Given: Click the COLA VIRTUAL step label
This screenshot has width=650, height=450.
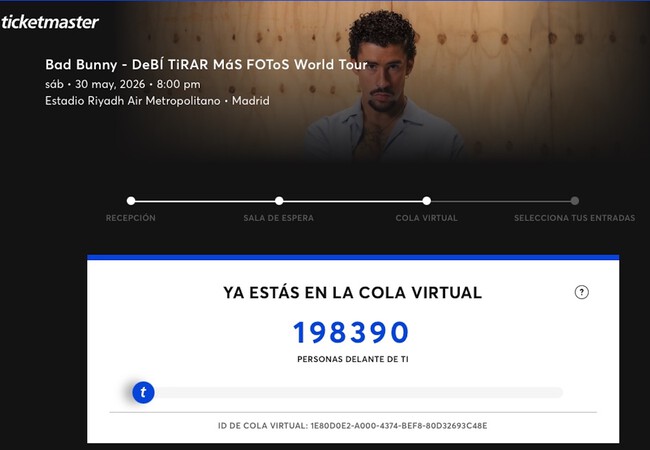Looking at the screenshot, I should 427,218.
